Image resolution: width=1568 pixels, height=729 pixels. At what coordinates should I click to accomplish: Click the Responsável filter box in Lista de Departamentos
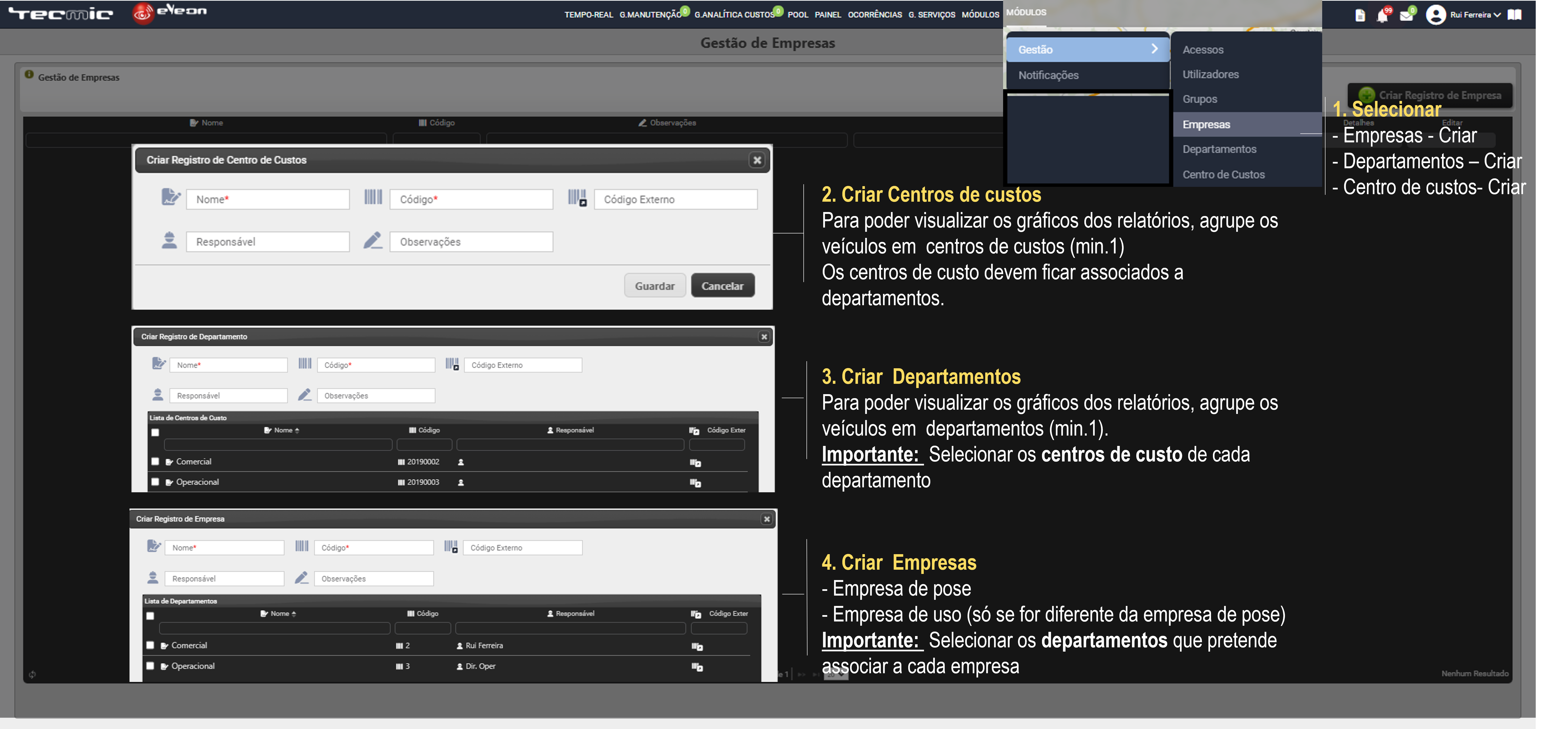point(570,629)
